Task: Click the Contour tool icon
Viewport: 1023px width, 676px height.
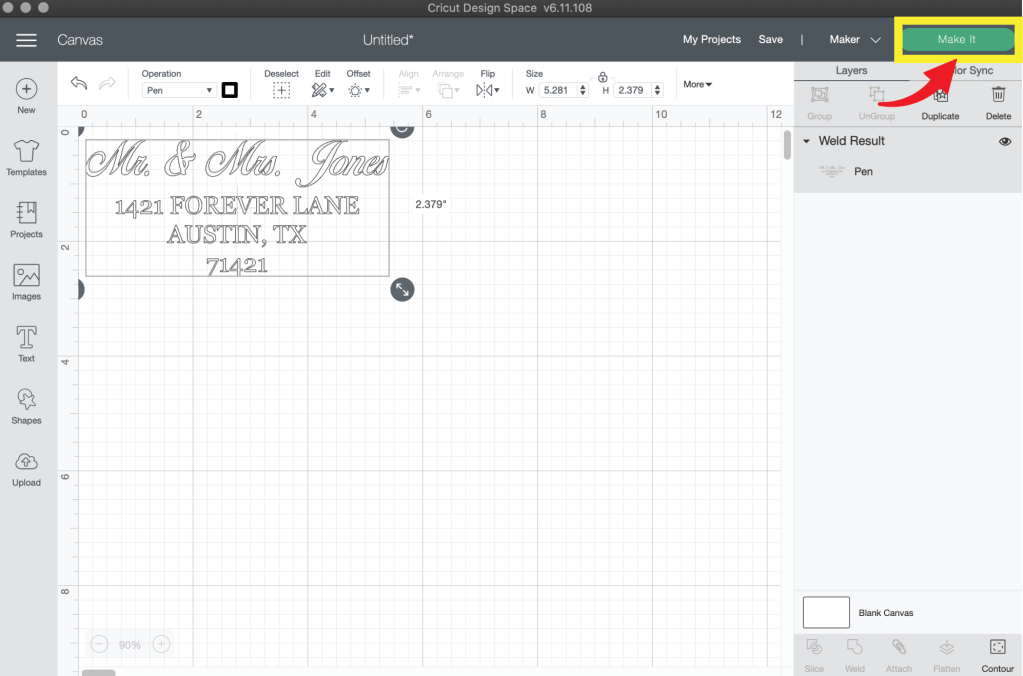Action: click(997, 647)
